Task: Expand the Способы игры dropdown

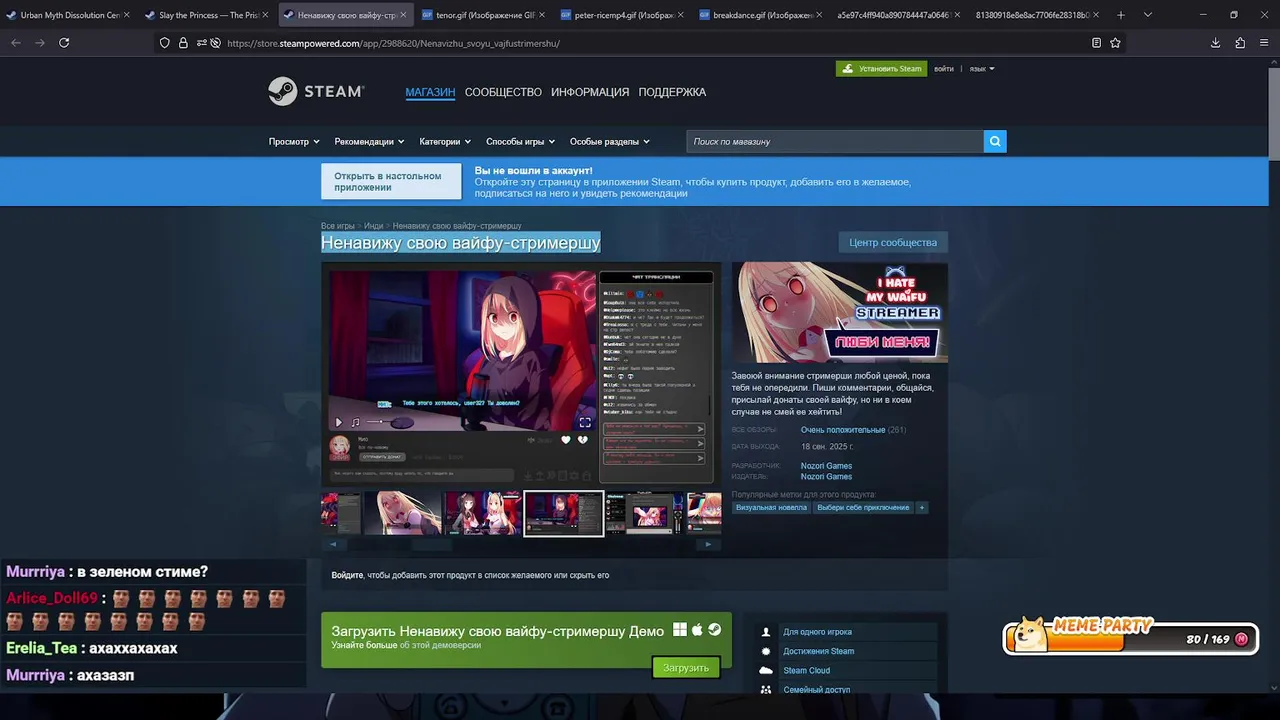Action: click(x=521, y=141)
